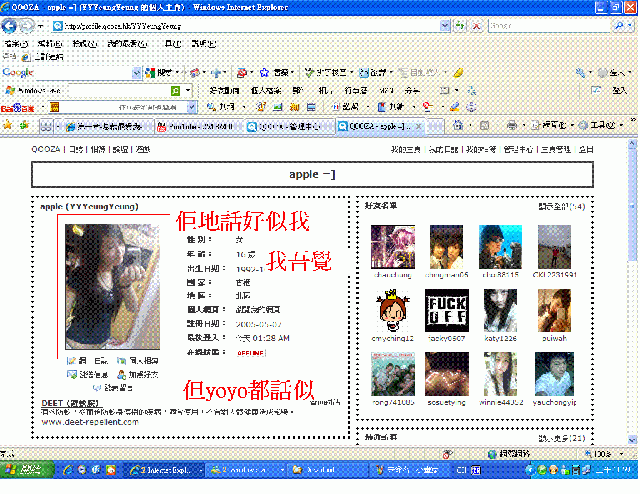
Task: Click the add friend person icon
Action: (121, 374)
